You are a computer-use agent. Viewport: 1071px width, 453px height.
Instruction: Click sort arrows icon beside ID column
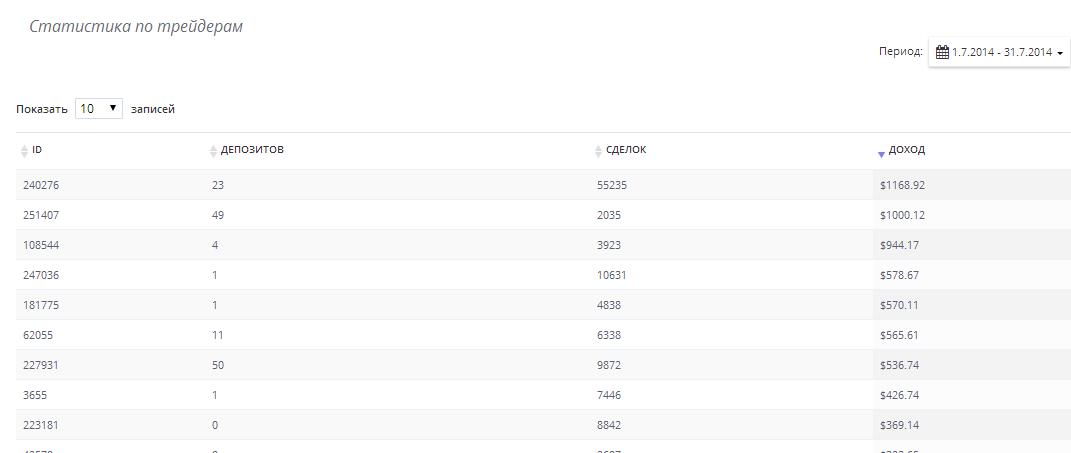tap(25, 151)
